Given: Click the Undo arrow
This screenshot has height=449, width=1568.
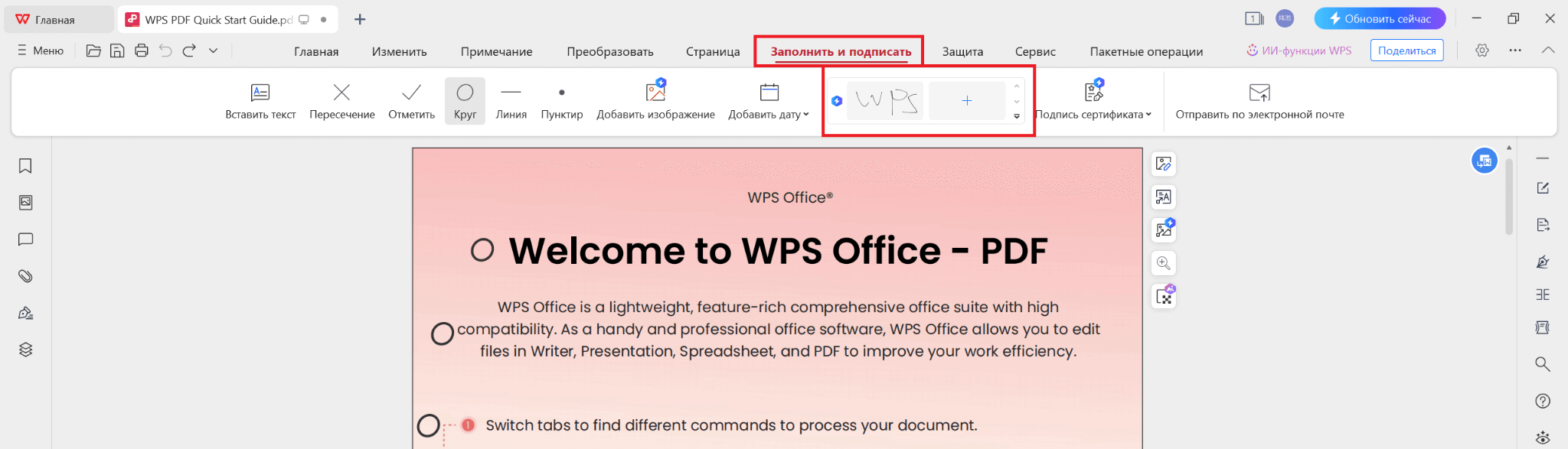Looking at the screenshot, I should [165, 50].
